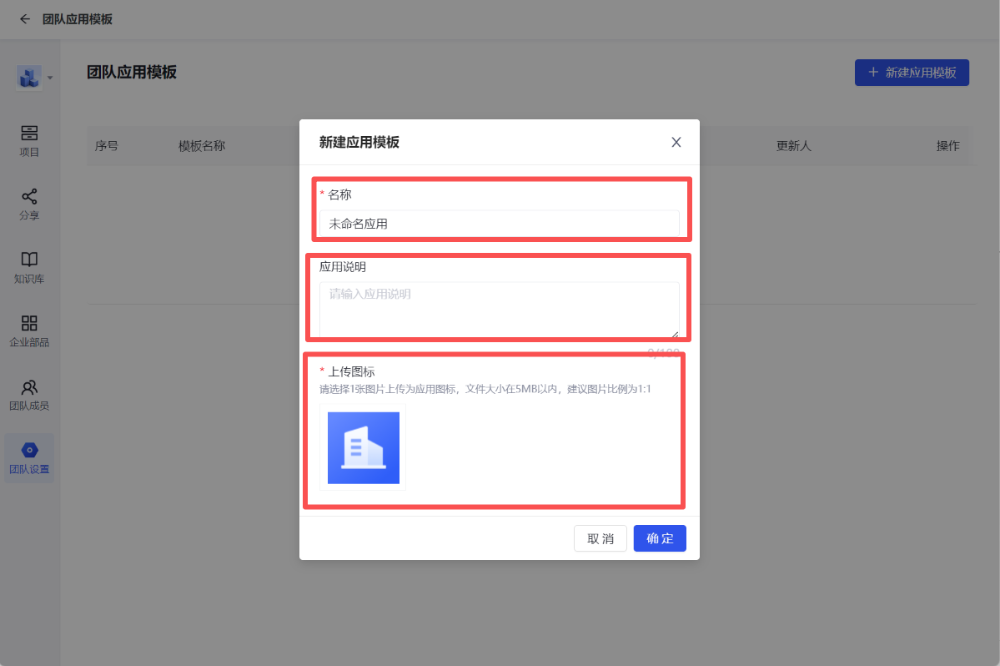Click the 更新人 column header
This screenshot has width=1000, height=666.
pos(793,146)
